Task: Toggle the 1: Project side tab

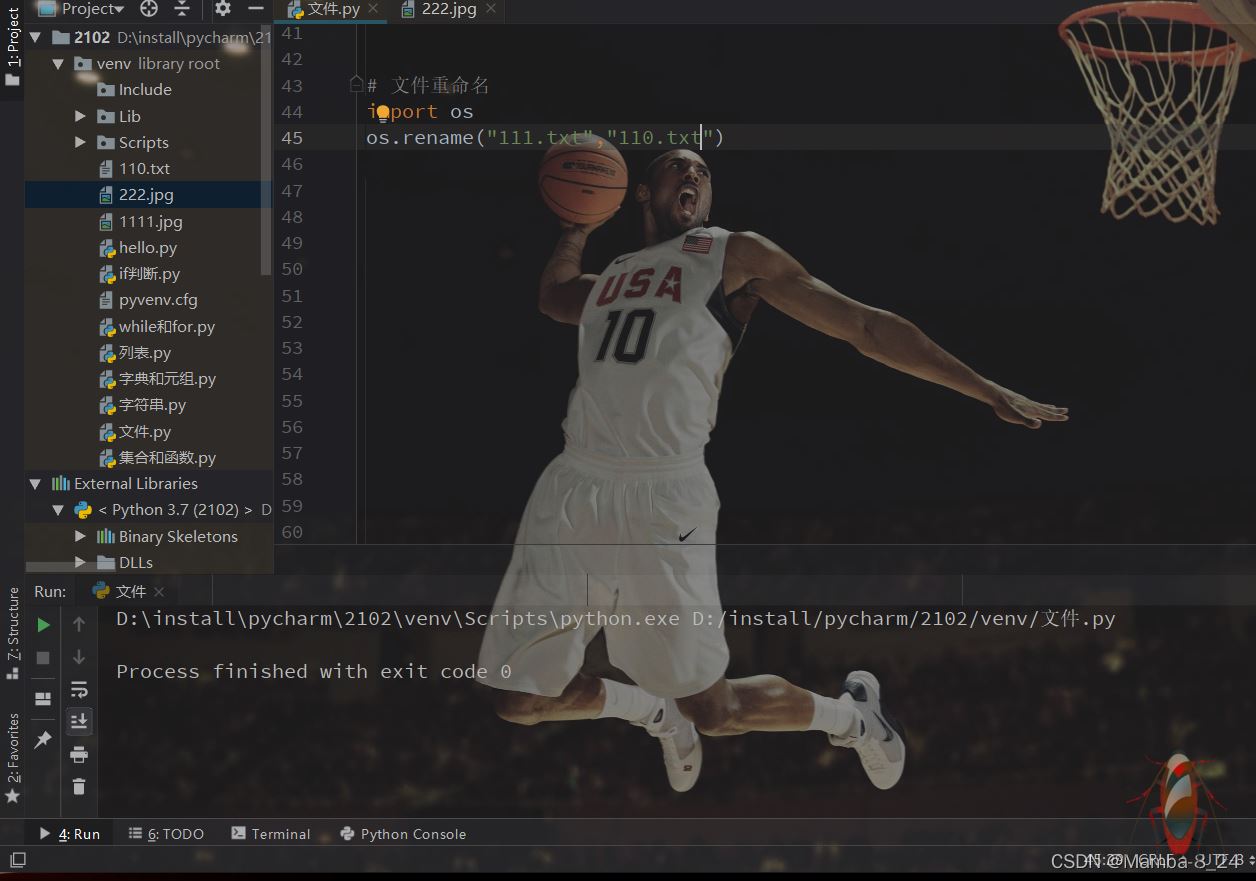Action: tap(12, 45)
